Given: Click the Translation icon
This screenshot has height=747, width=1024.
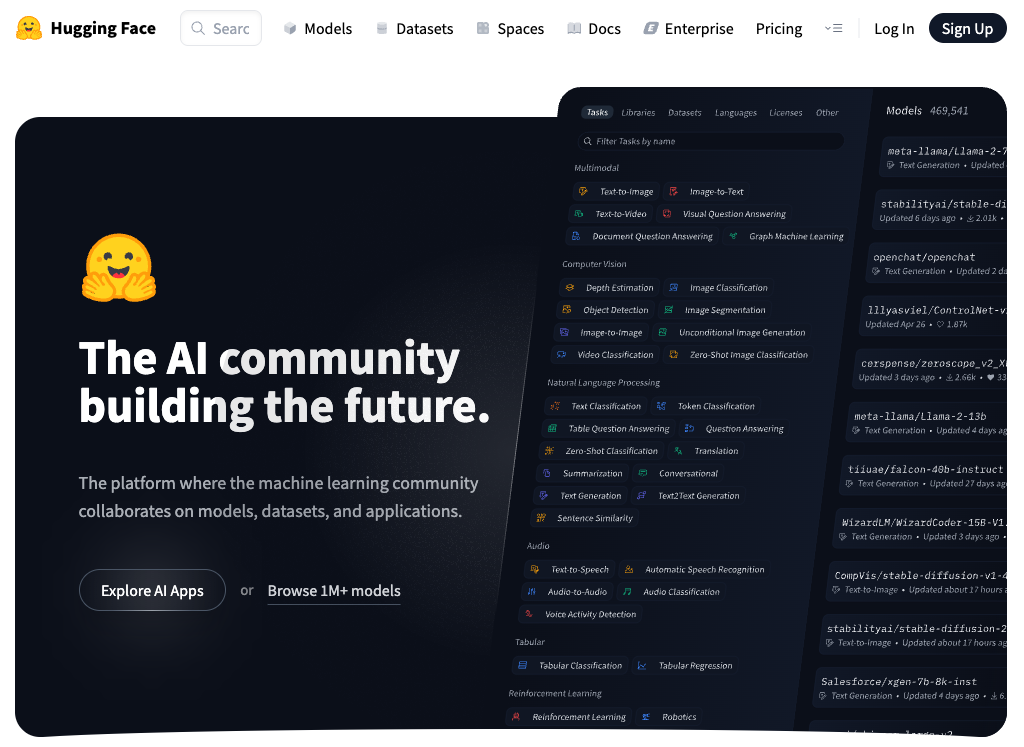Looking at the screenshot, I should [x=679, y=451].
